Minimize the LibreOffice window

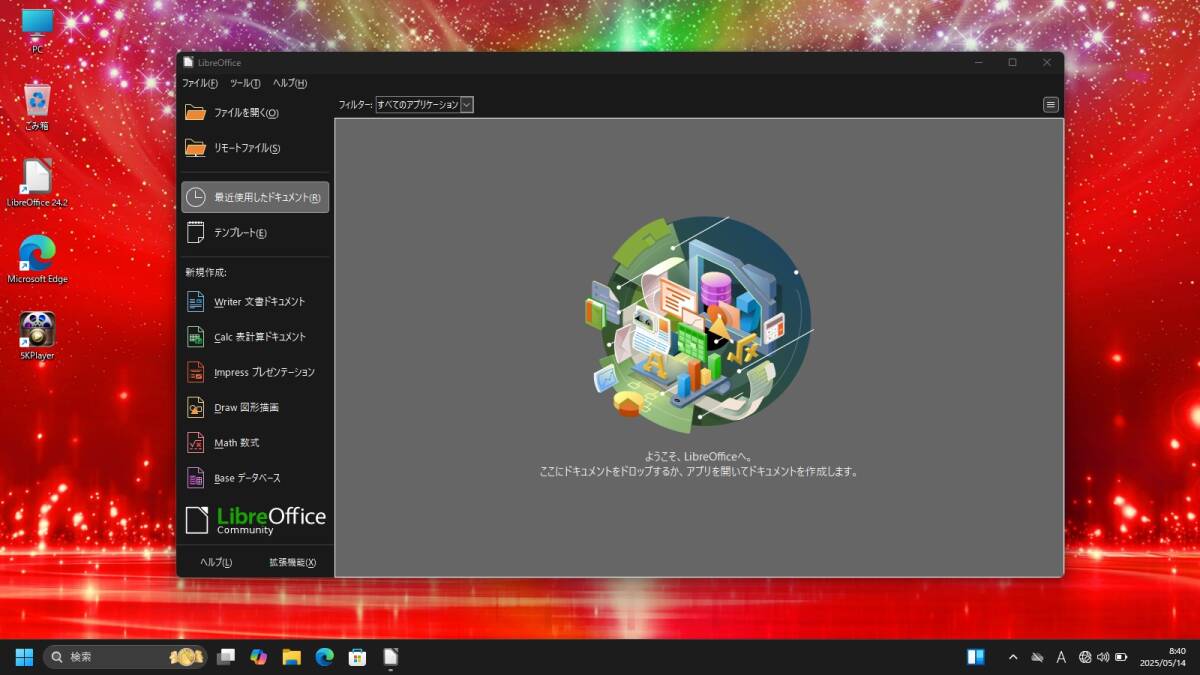coord(977,62)
